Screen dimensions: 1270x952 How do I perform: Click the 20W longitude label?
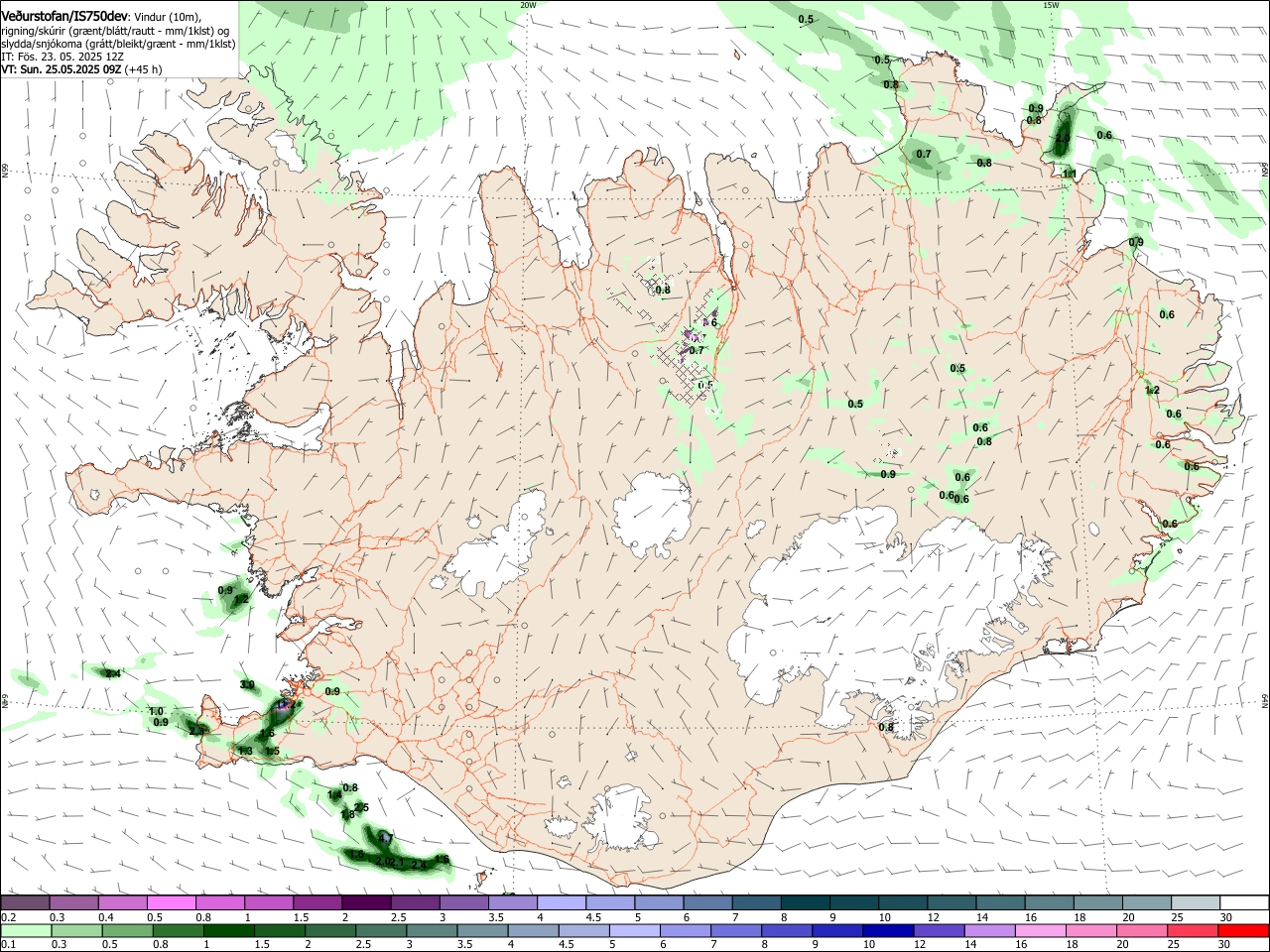point(528,5)
